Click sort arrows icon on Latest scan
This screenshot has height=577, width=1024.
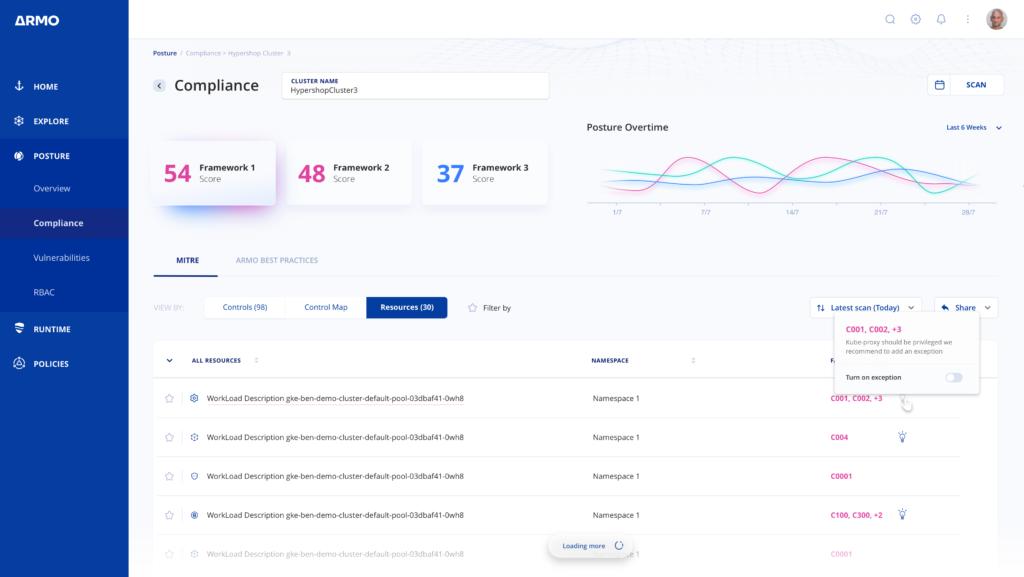pos(820,307)
